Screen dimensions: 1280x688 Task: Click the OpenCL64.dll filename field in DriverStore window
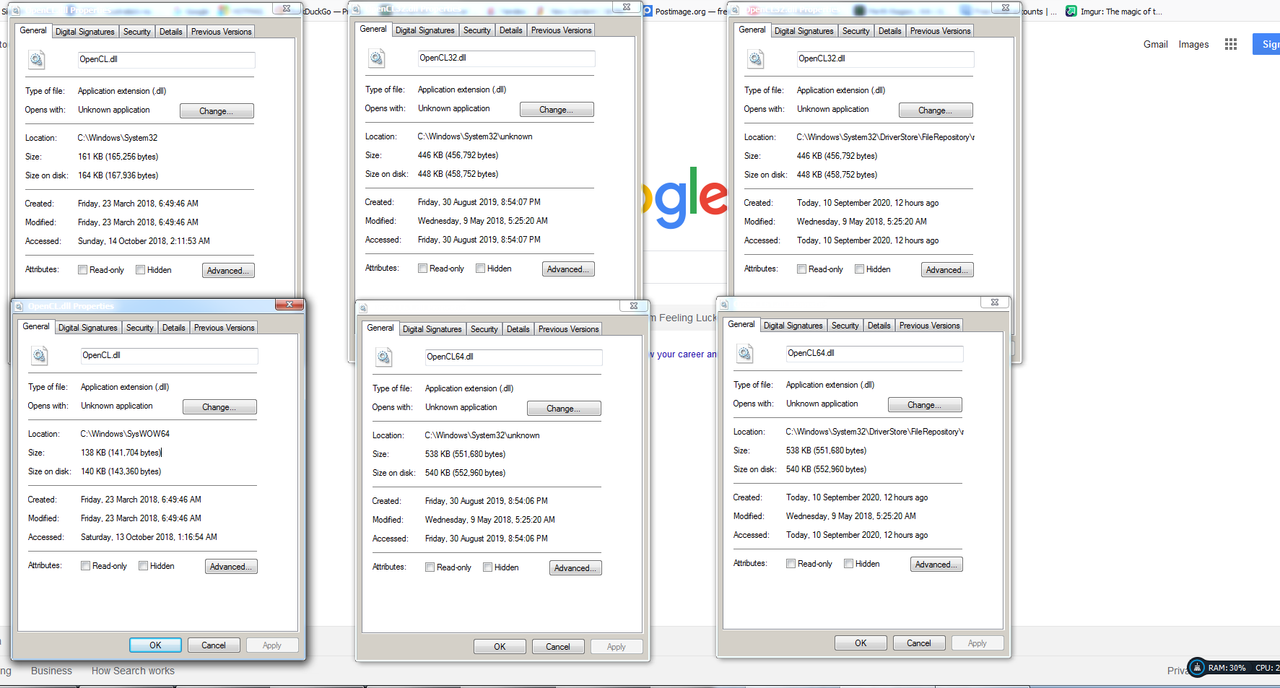[x=874, y=353]
